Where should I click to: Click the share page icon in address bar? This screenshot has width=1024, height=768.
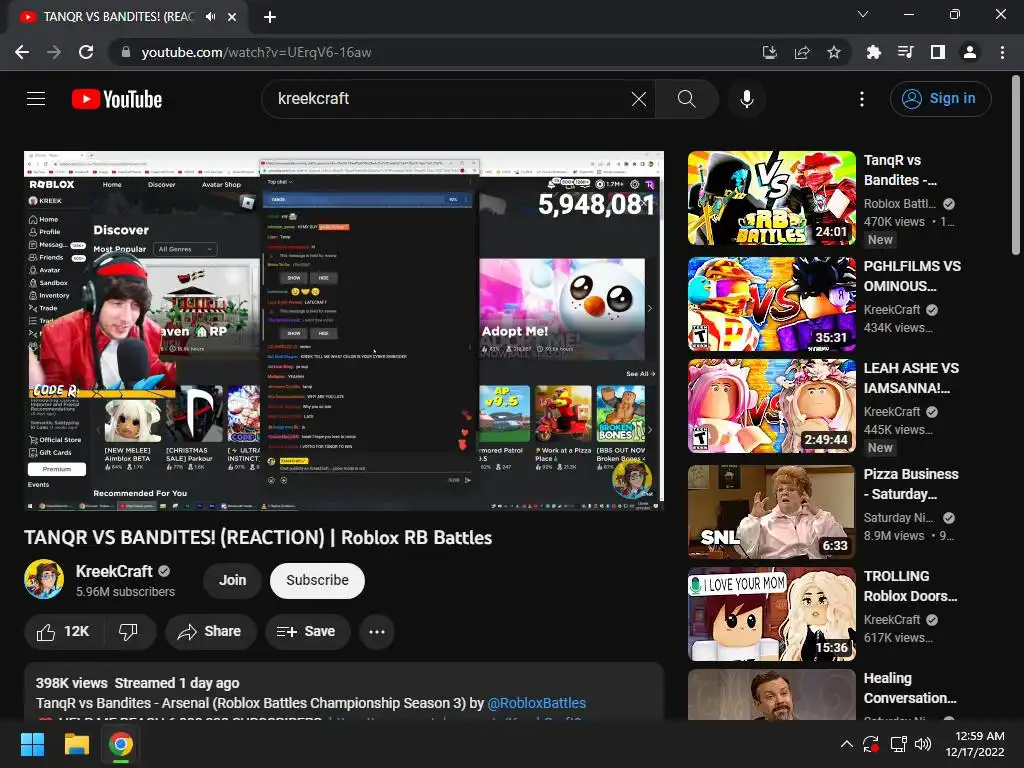point(801,52)
